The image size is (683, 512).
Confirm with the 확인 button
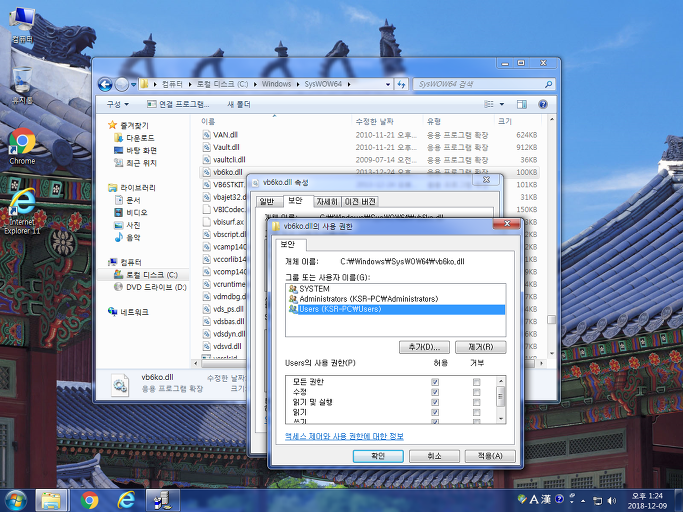[378, 456]
